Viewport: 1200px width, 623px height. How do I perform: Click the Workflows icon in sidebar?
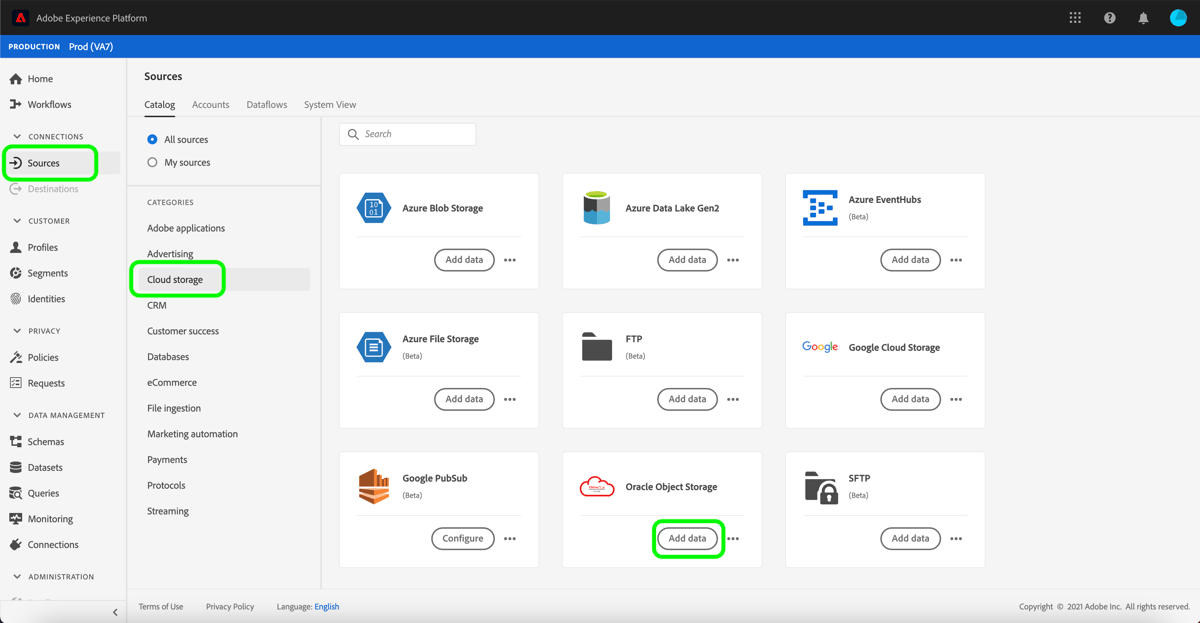click(16, 104)
